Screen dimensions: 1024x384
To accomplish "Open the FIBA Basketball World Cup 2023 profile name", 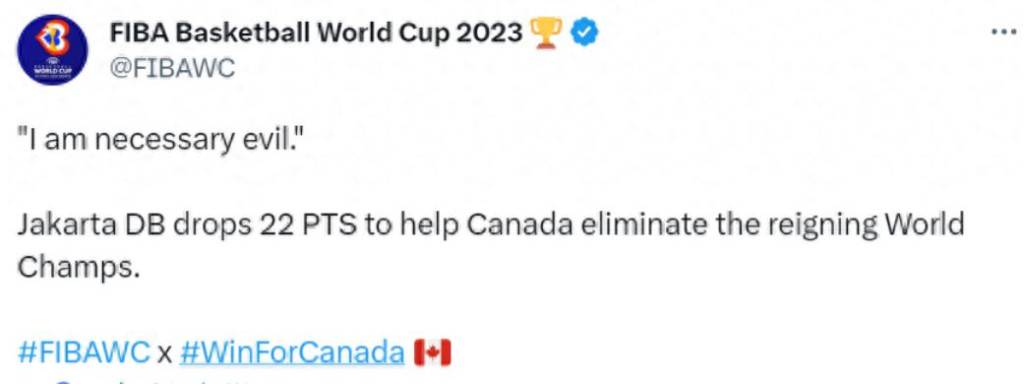I will pyautogui.click(x=316, y=32).
